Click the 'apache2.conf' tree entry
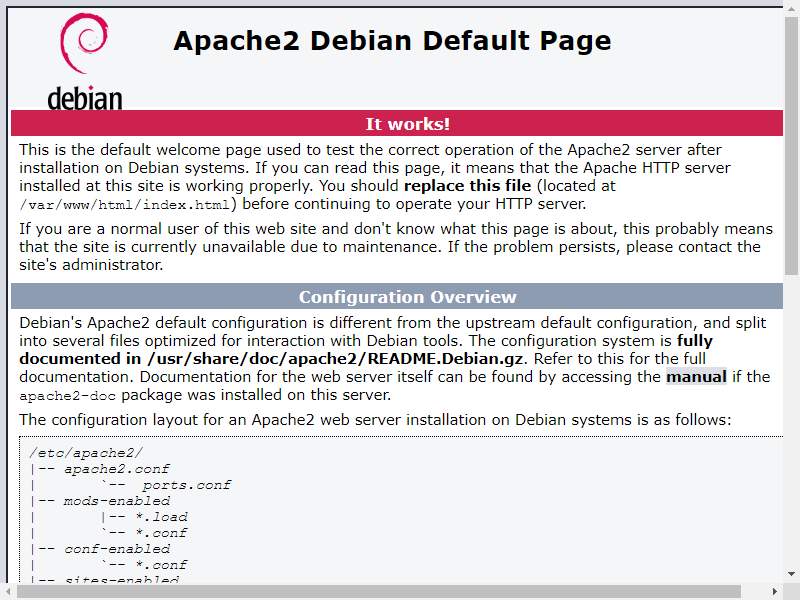 pyautogui.click(x=116, y=469)
